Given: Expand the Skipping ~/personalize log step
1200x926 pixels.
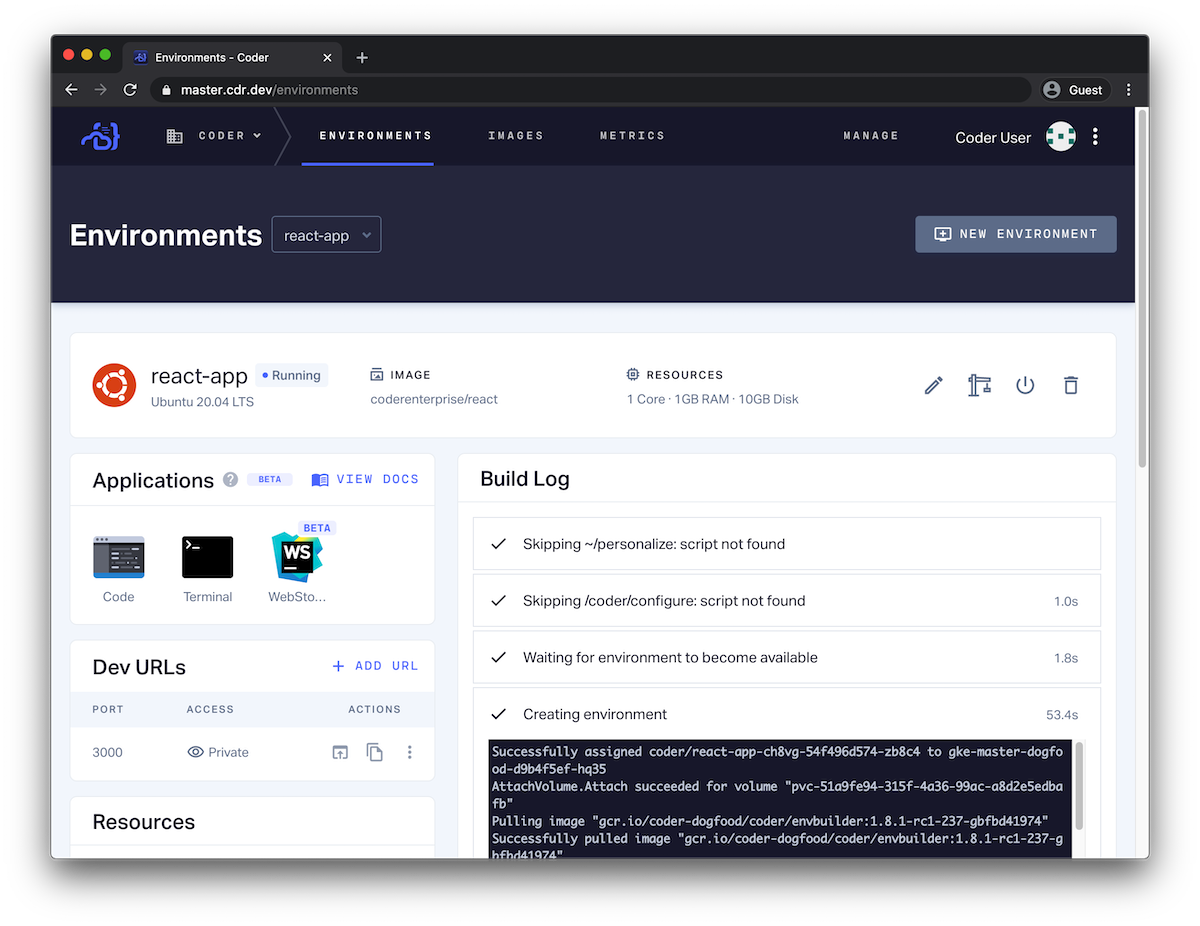Looking at the screenshot, I should (787, 544).
